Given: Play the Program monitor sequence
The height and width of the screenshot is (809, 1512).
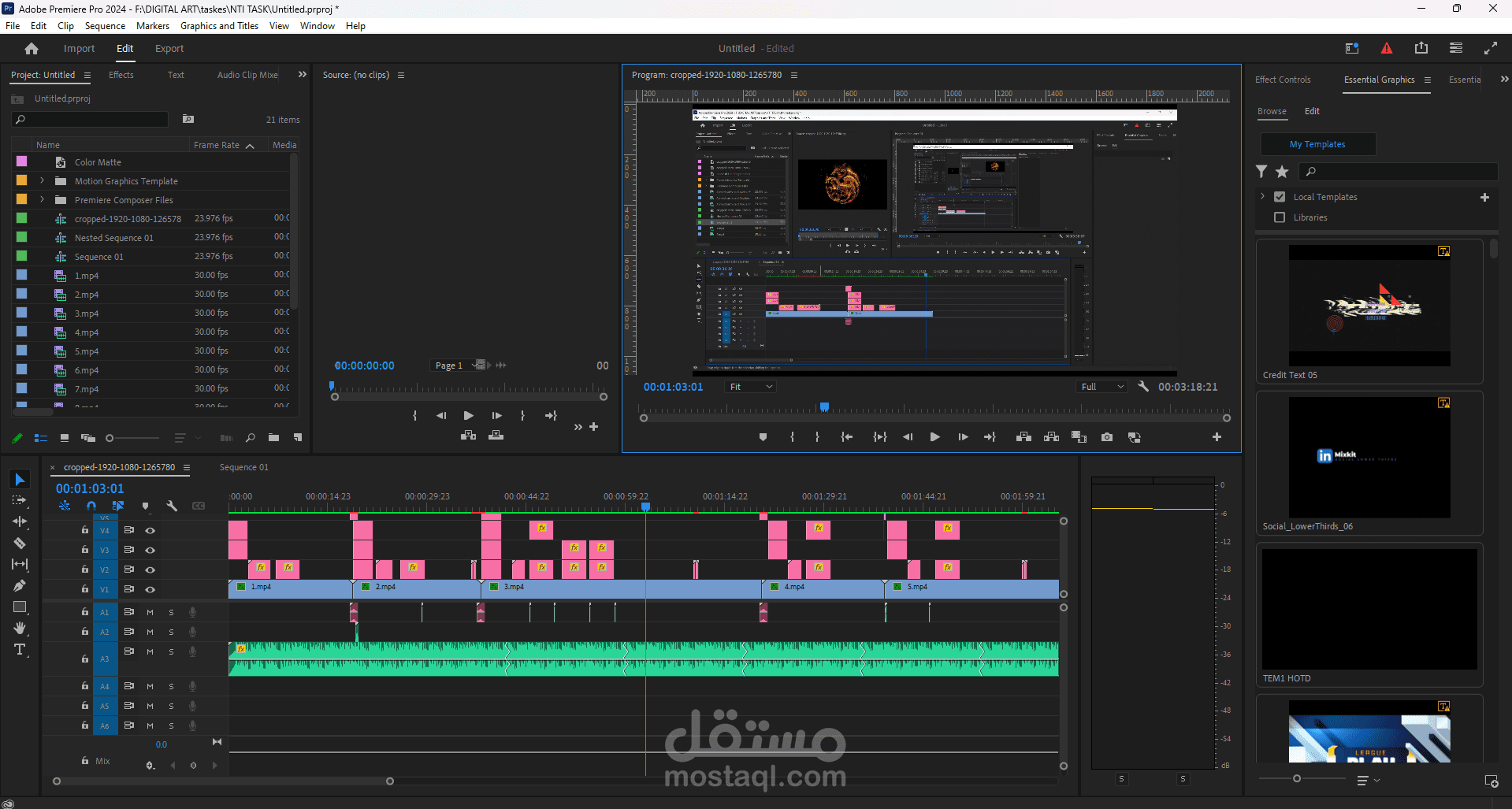Looking at the screenshot, I should pyautogui.click(x=934, y=437).
